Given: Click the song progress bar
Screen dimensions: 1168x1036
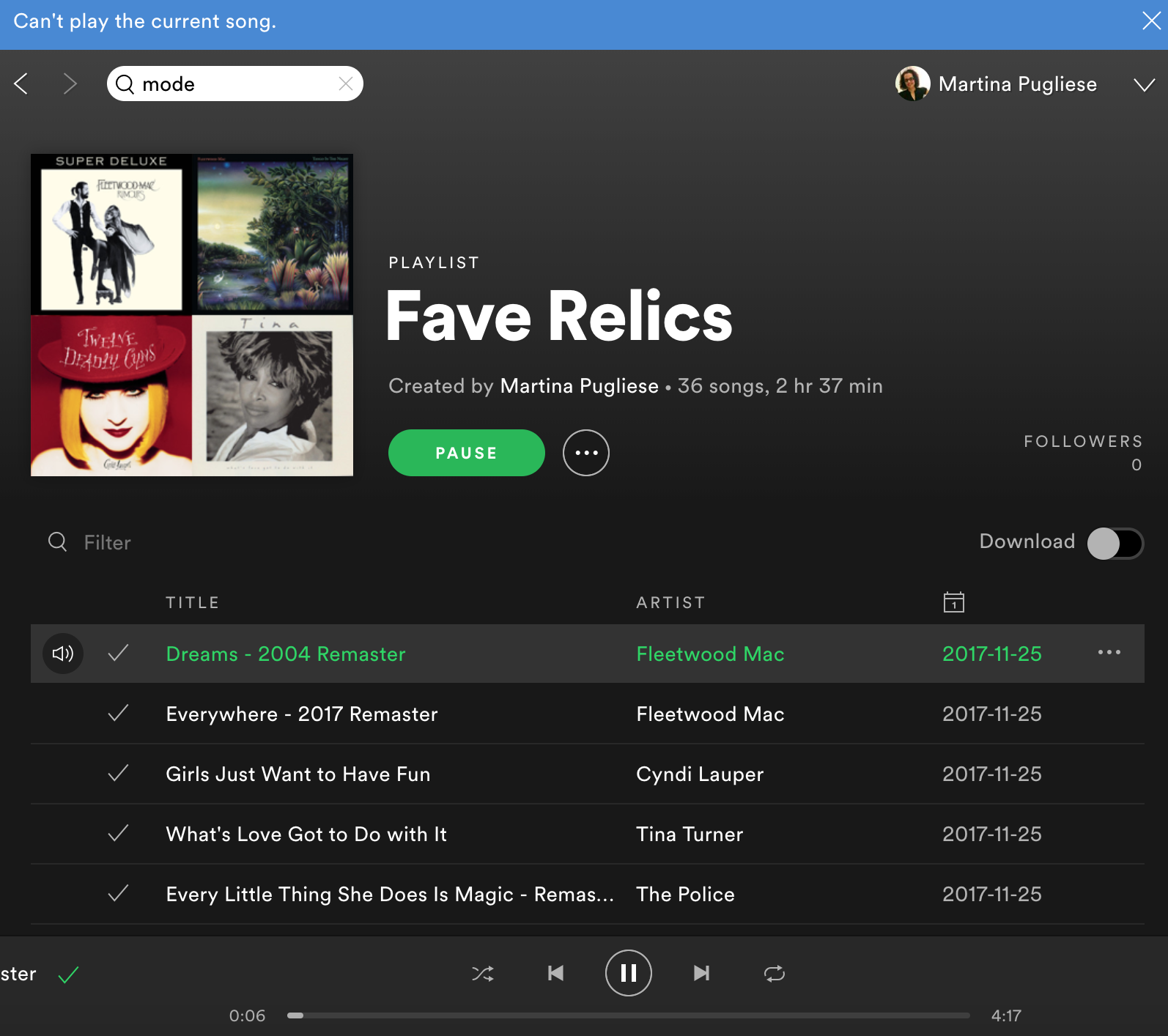Looking at the screenshot, I should 629,1015.
